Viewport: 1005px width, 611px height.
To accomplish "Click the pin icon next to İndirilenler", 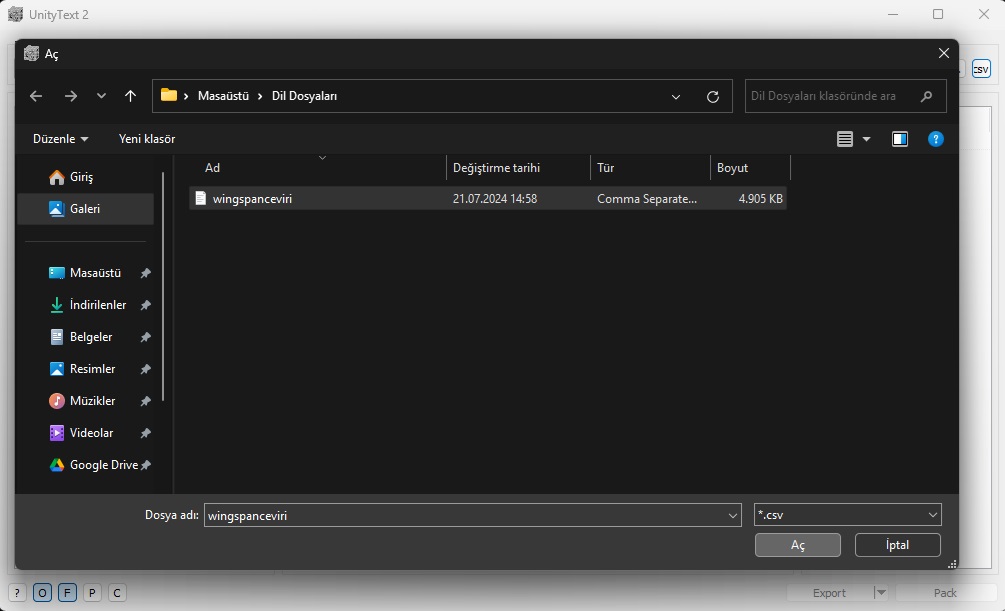I will pyautogui.click(x=145, y=305).
